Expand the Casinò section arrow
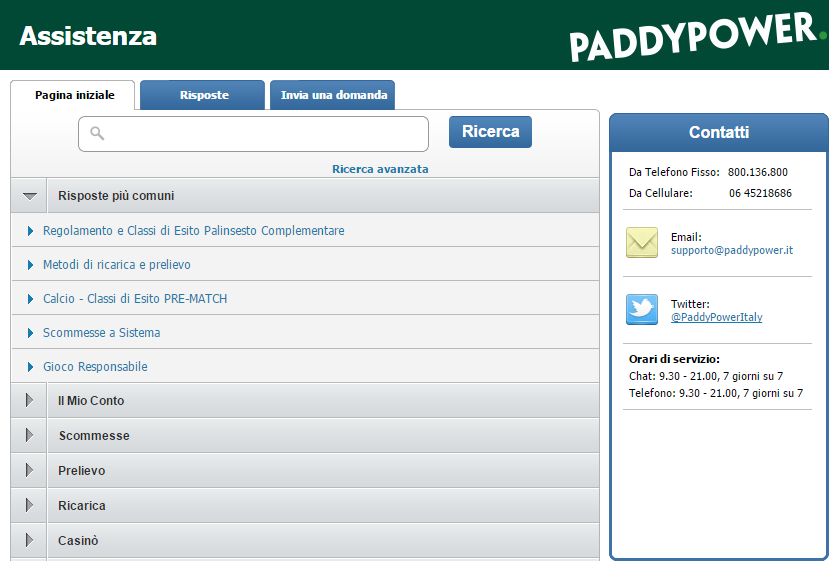Viewport: 829px width, 561px height. tap(29, 540)
